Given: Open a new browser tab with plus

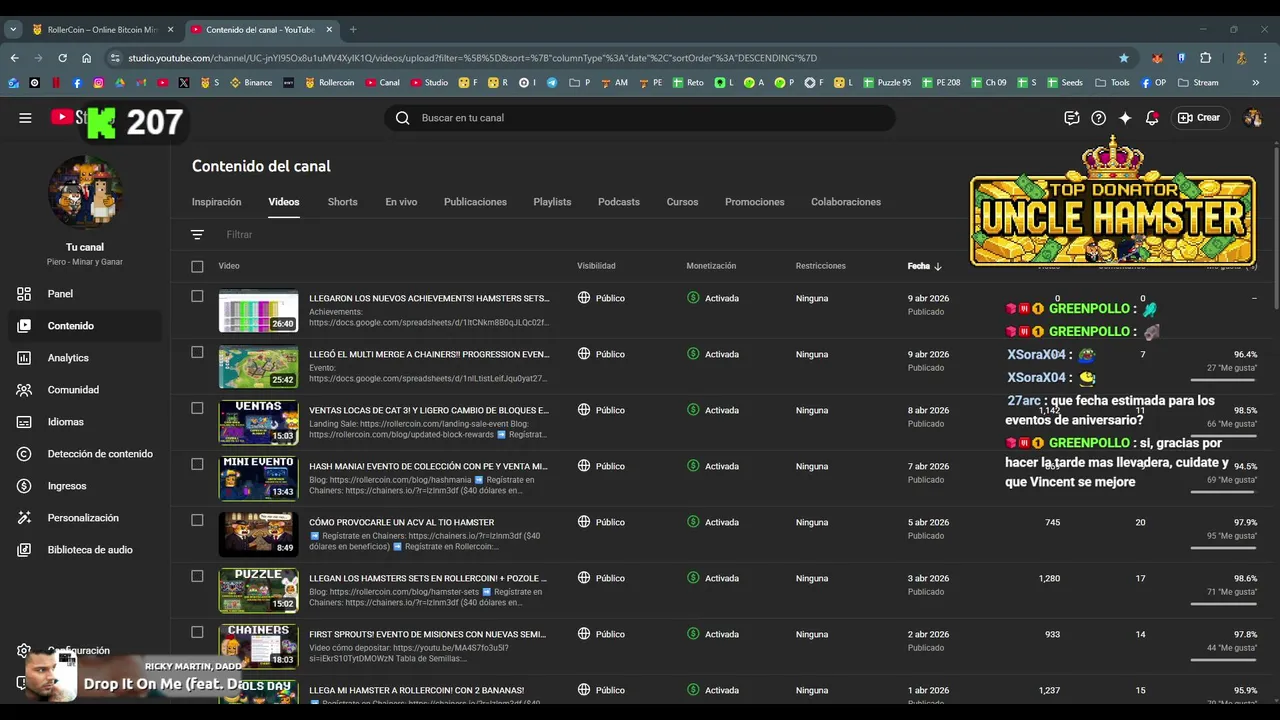Looking at the screenshot, I should pyautogui.click(x=352, y=29).
